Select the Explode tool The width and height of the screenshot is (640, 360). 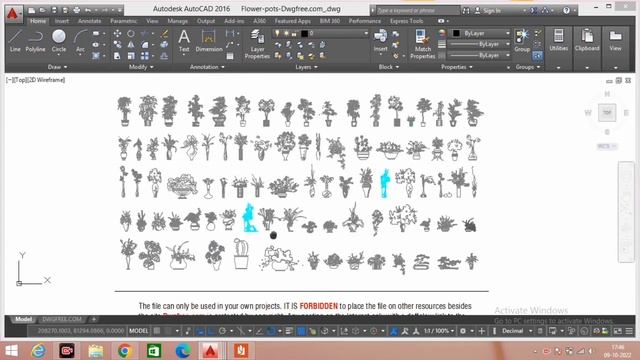click(164, 44)
